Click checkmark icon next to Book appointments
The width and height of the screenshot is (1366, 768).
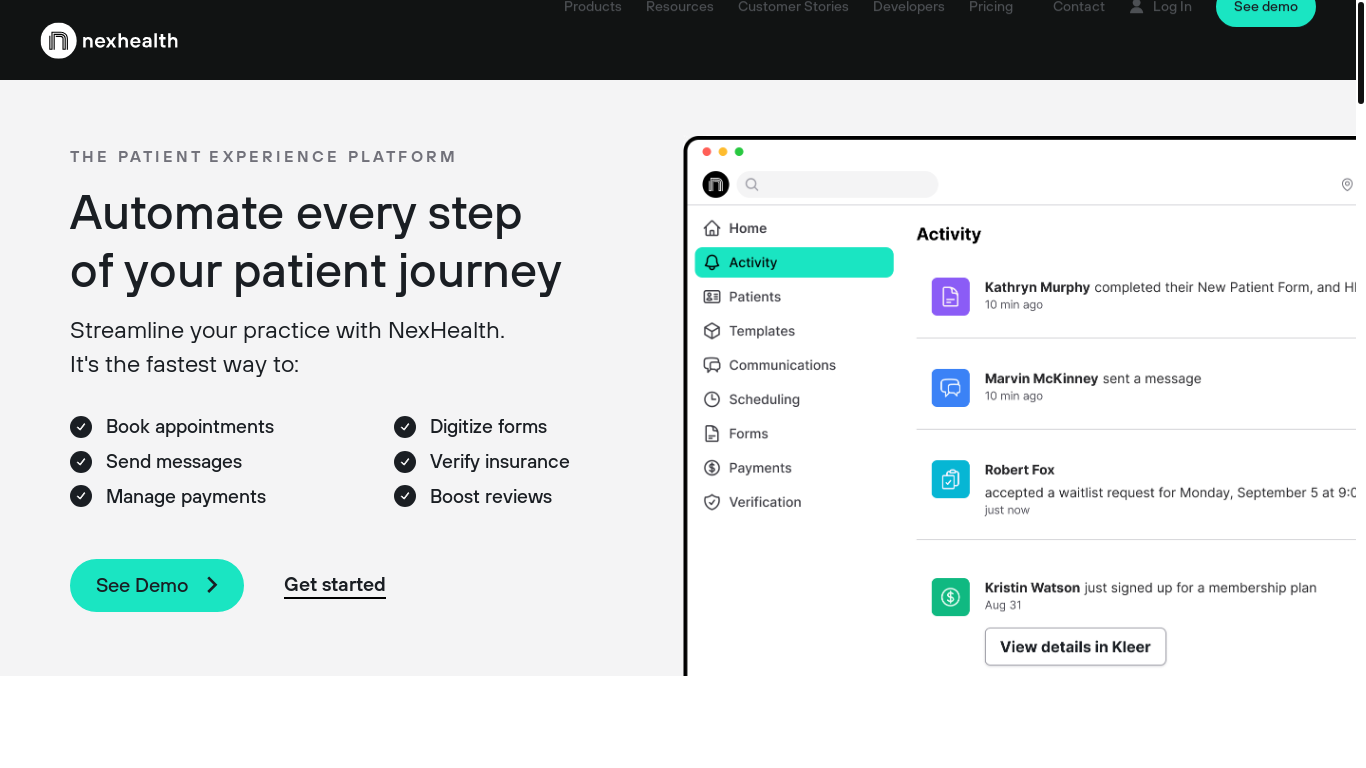pos(81,427)
